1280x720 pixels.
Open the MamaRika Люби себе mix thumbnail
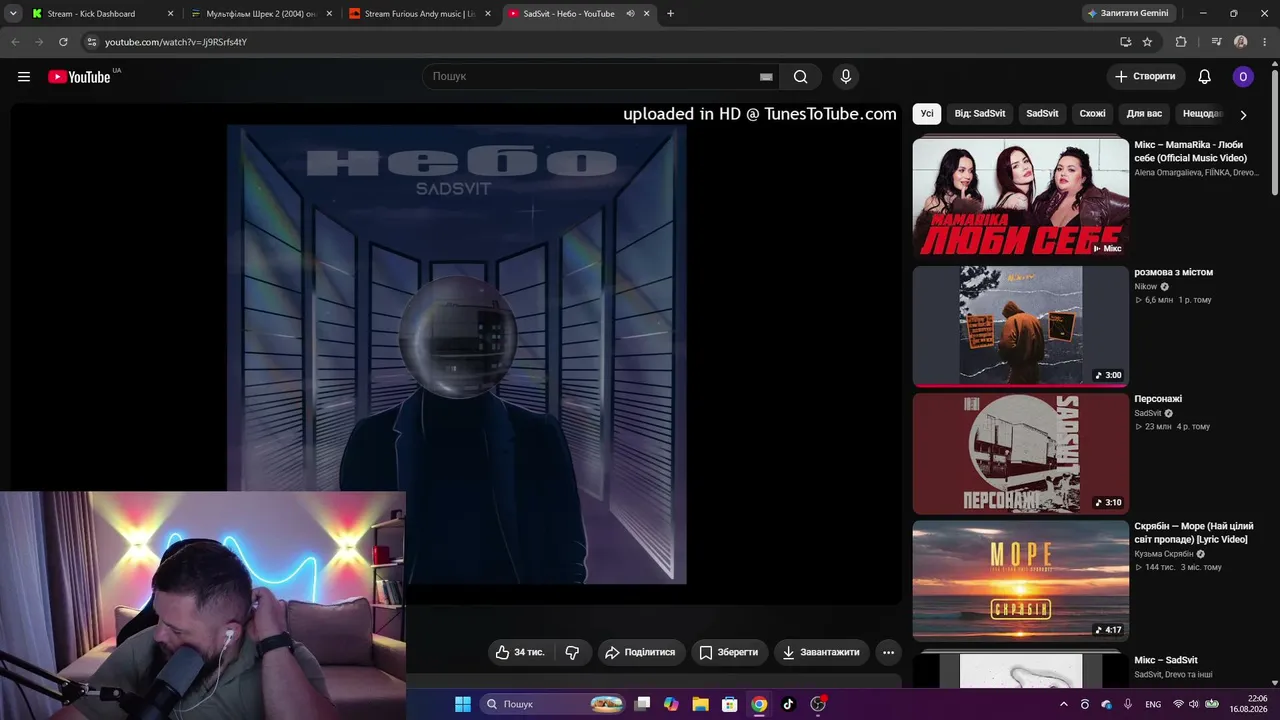(x=1021, y=198)
